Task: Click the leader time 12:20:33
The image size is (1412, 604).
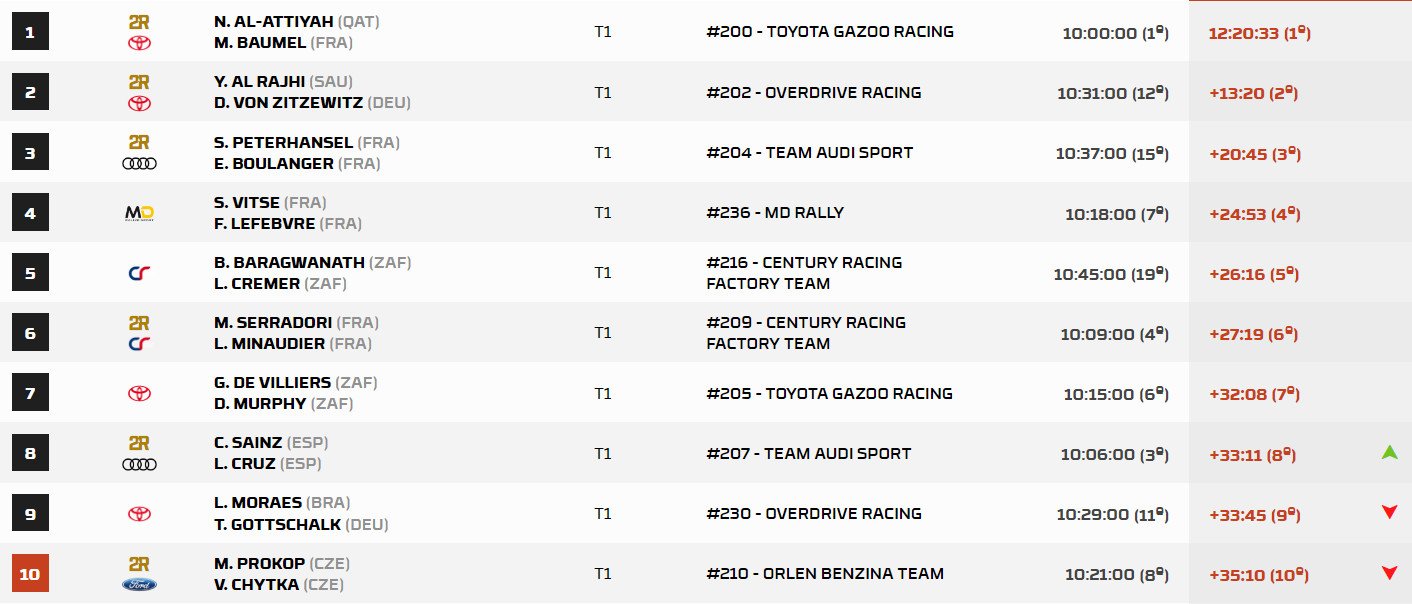Action: (1244, 33)
